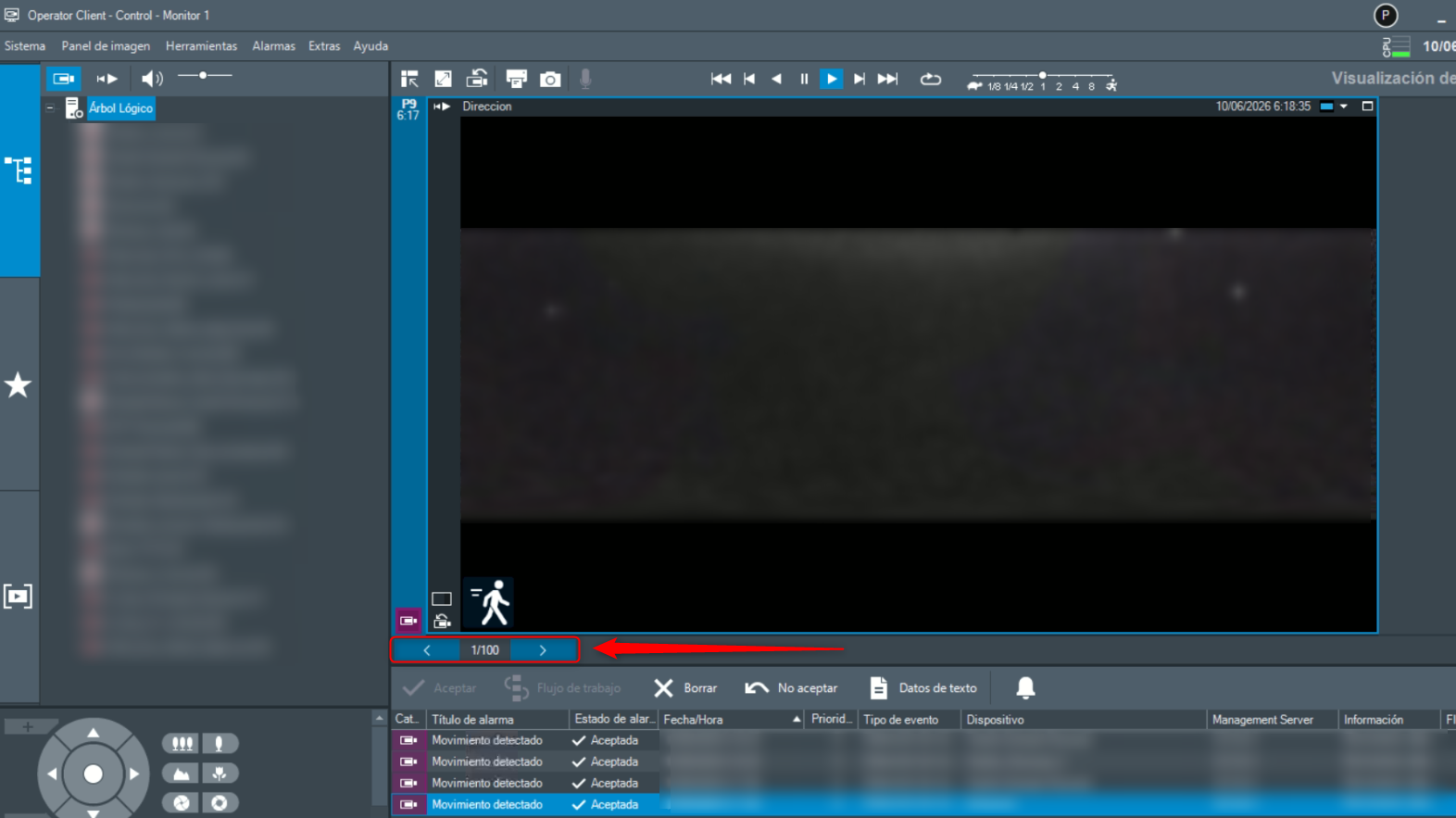Toggle play forward button
1456x818 pixels.
(x=832, y=80)
